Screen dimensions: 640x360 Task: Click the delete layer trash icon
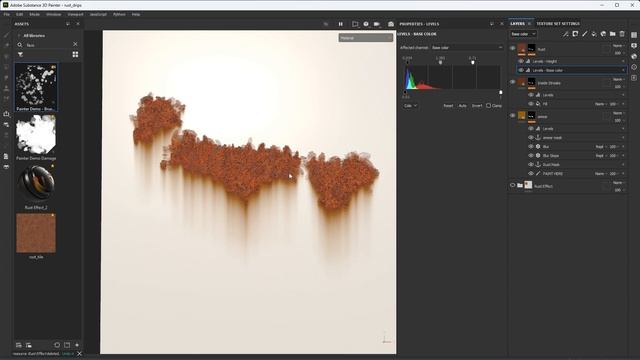tap(622, 34)
